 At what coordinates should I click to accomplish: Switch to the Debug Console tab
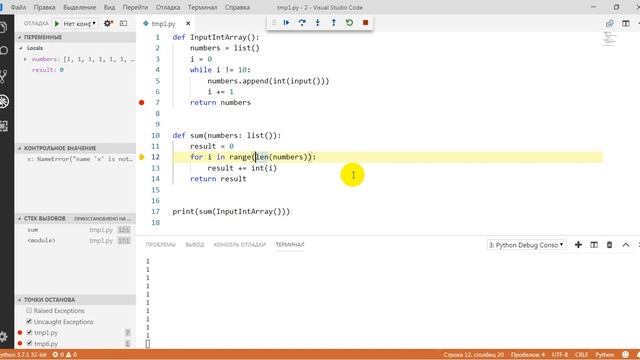point(240,244)
